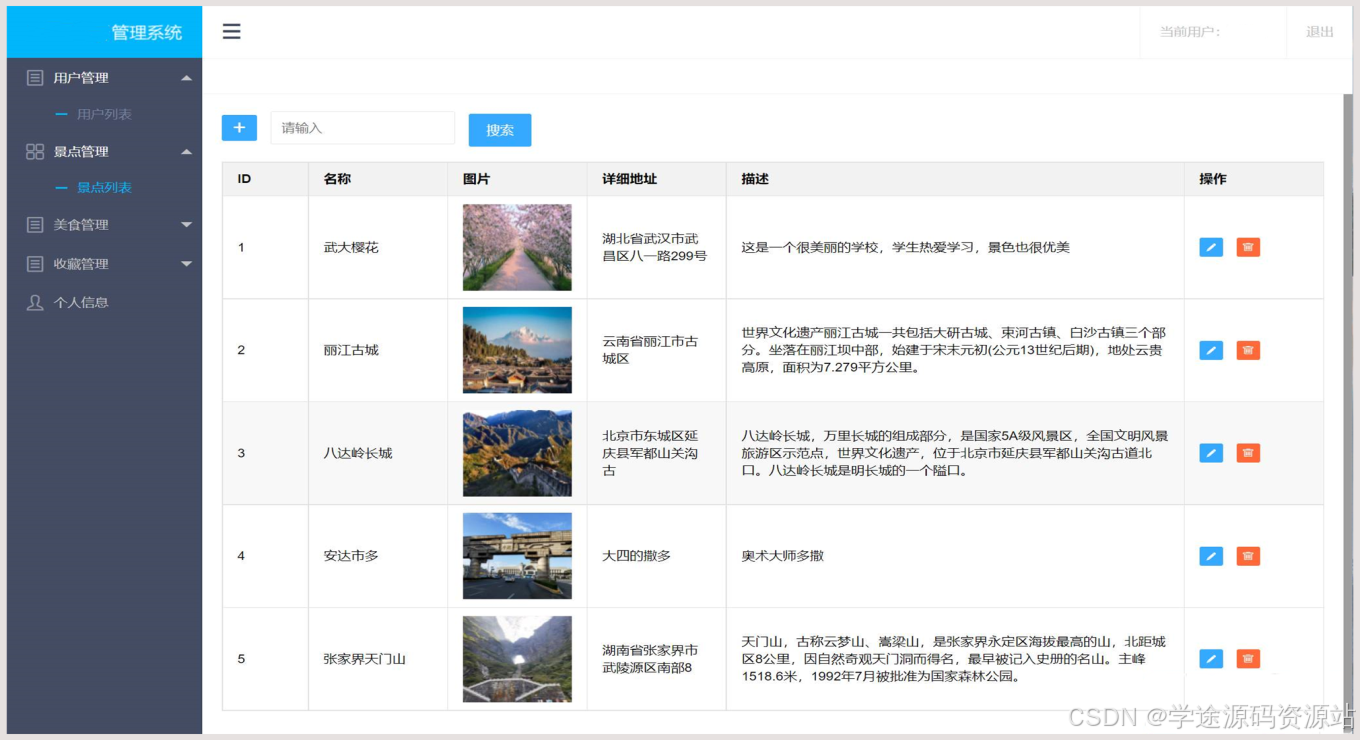Edit the 张家界天门山 row with pencil icon
The image size is (1360, 740).
click(1211, 659)
